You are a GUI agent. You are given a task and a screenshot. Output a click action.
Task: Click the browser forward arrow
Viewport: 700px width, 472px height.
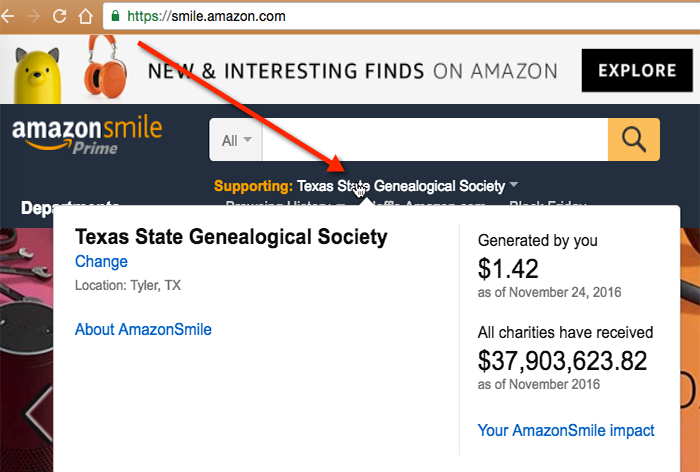(33, 16)
